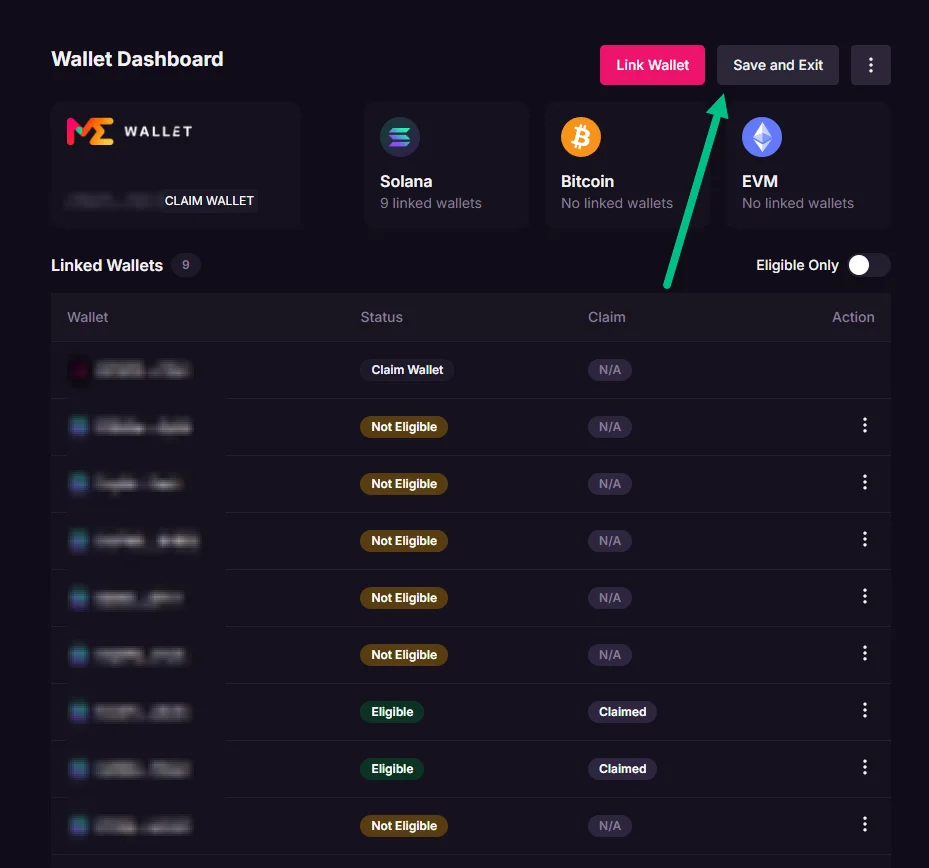Click the Wallet column header

pos(88,317)
